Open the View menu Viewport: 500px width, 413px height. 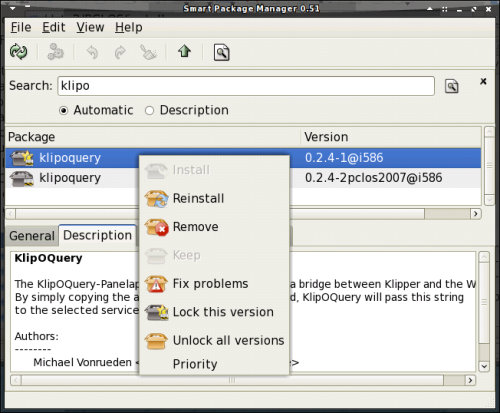pos(90,27)
